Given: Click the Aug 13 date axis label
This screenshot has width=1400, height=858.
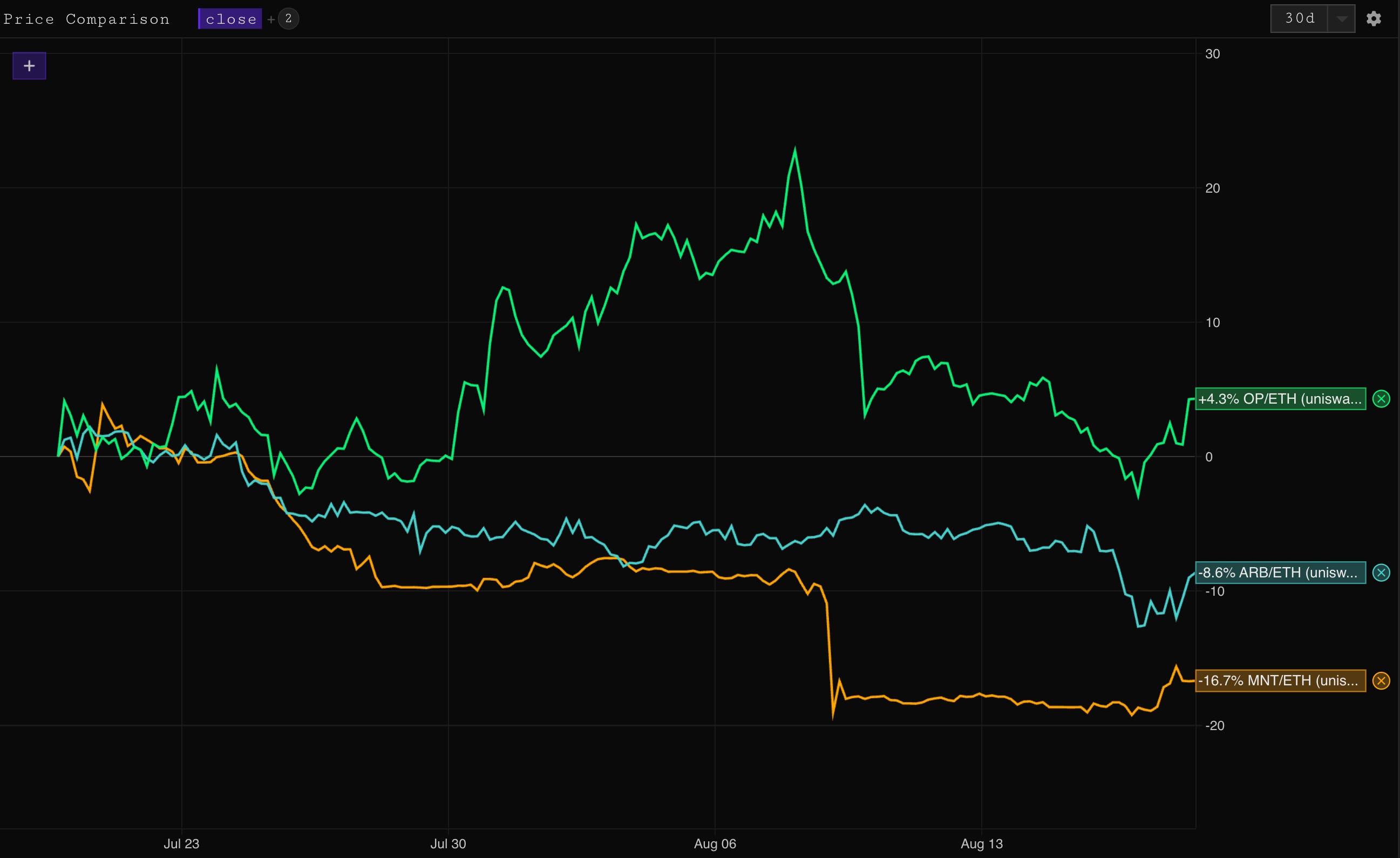Looking at the screenshot, I should tap(981, 843).
